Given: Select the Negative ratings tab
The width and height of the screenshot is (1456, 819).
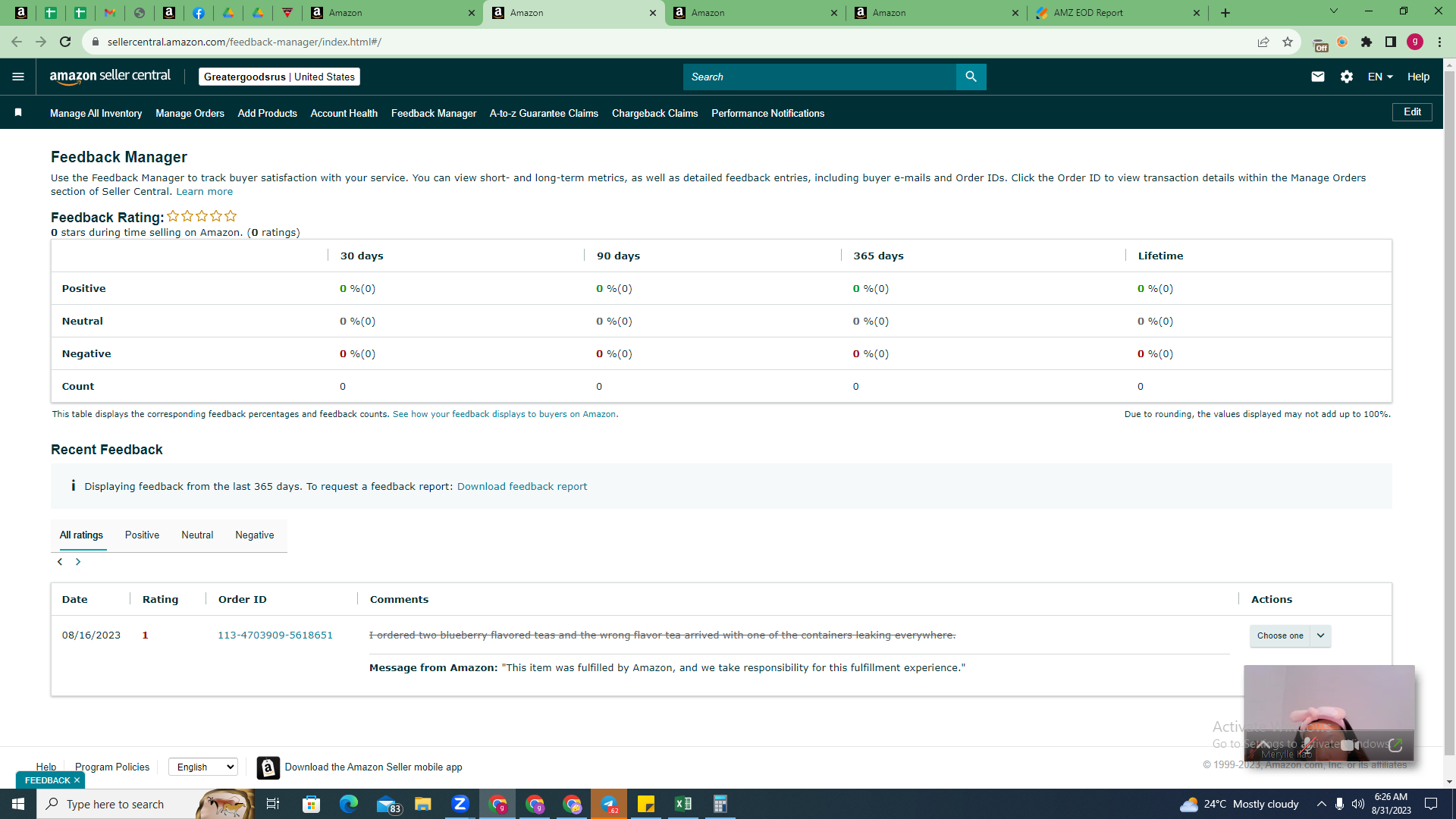Looking at the screenshot, I should click(255, 535).
